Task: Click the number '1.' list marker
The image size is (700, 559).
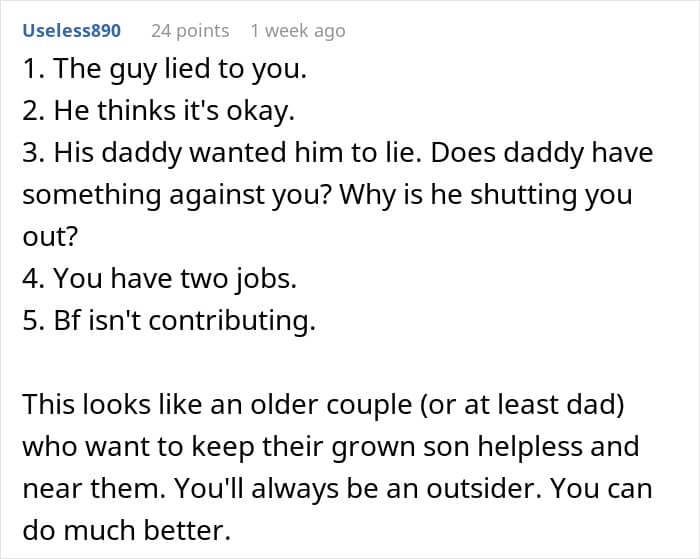Action: click(34, 69)
